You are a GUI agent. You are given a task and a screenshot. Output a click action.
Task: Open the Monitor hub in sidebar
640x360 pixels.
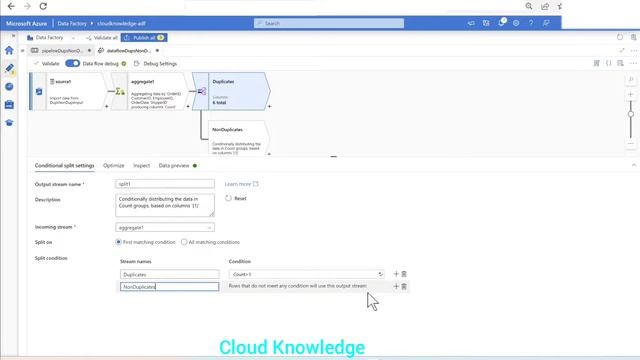pos(9,87)
